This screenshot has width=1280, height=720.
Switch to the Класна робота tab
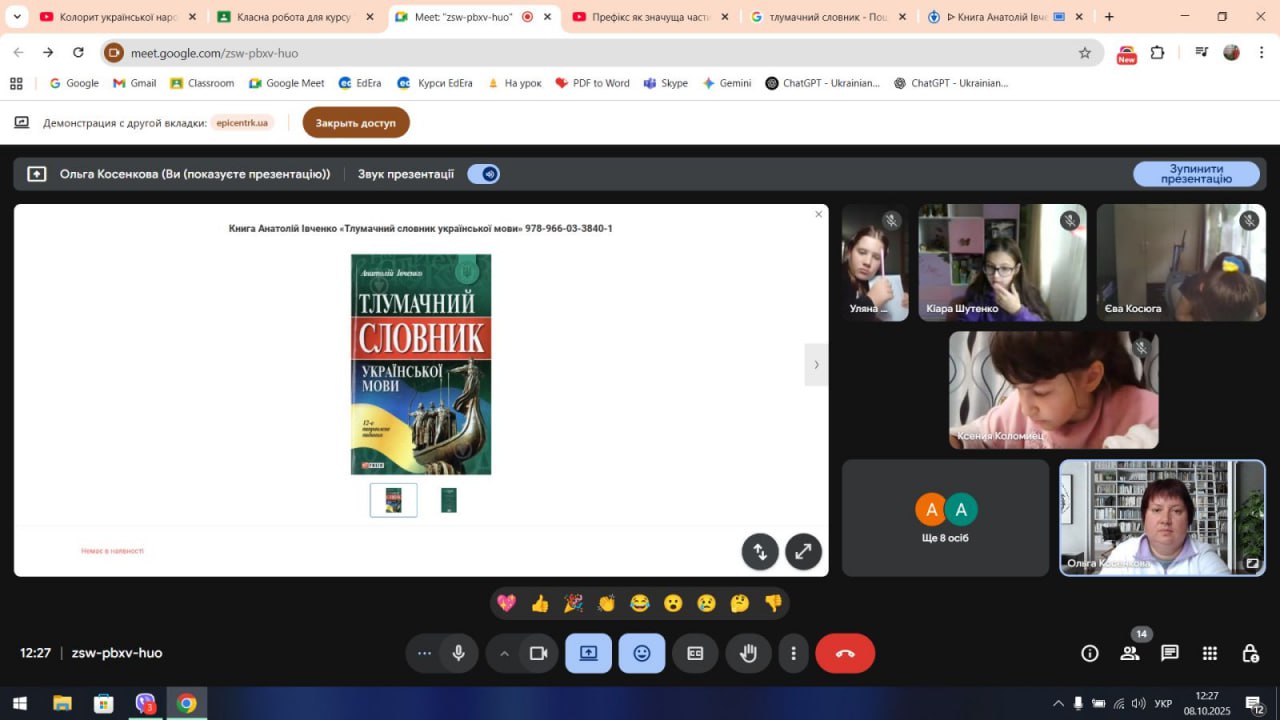[x=294, y=17]
